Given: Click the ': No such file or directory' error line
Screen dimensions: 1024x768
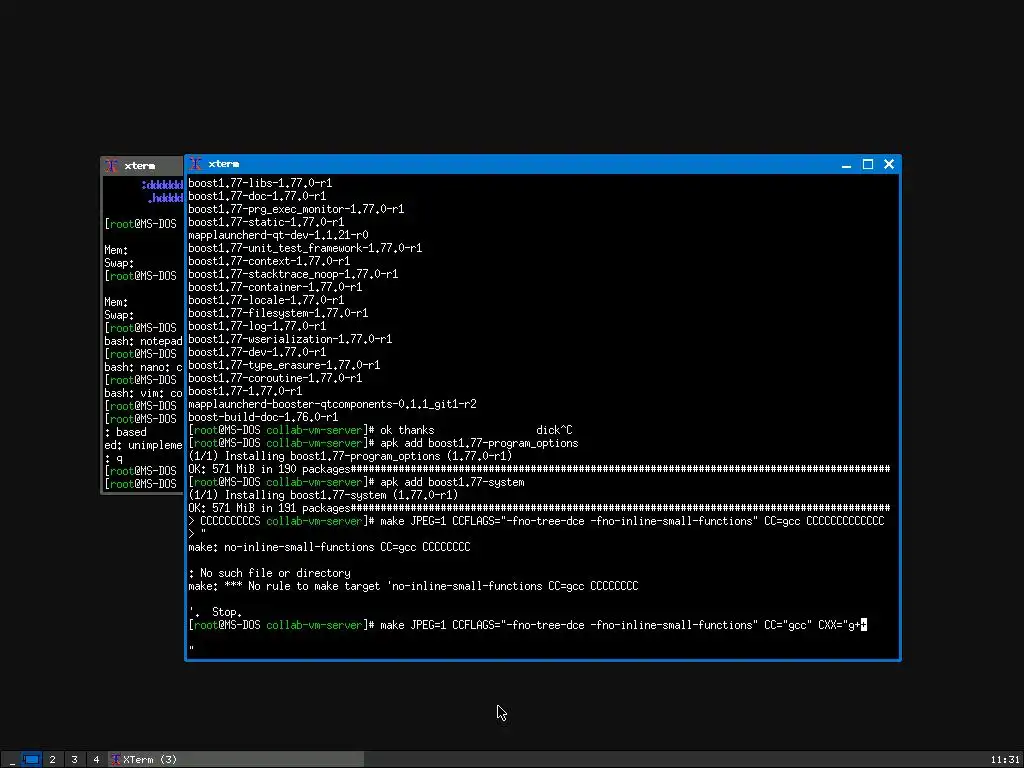Looking at the screenshot, I should (x=270, y=573).
